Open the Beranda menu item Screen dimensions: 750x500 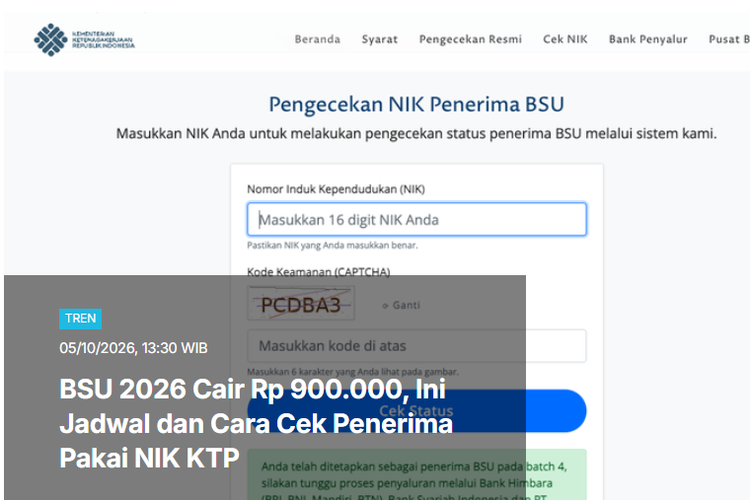pos(318,39)
